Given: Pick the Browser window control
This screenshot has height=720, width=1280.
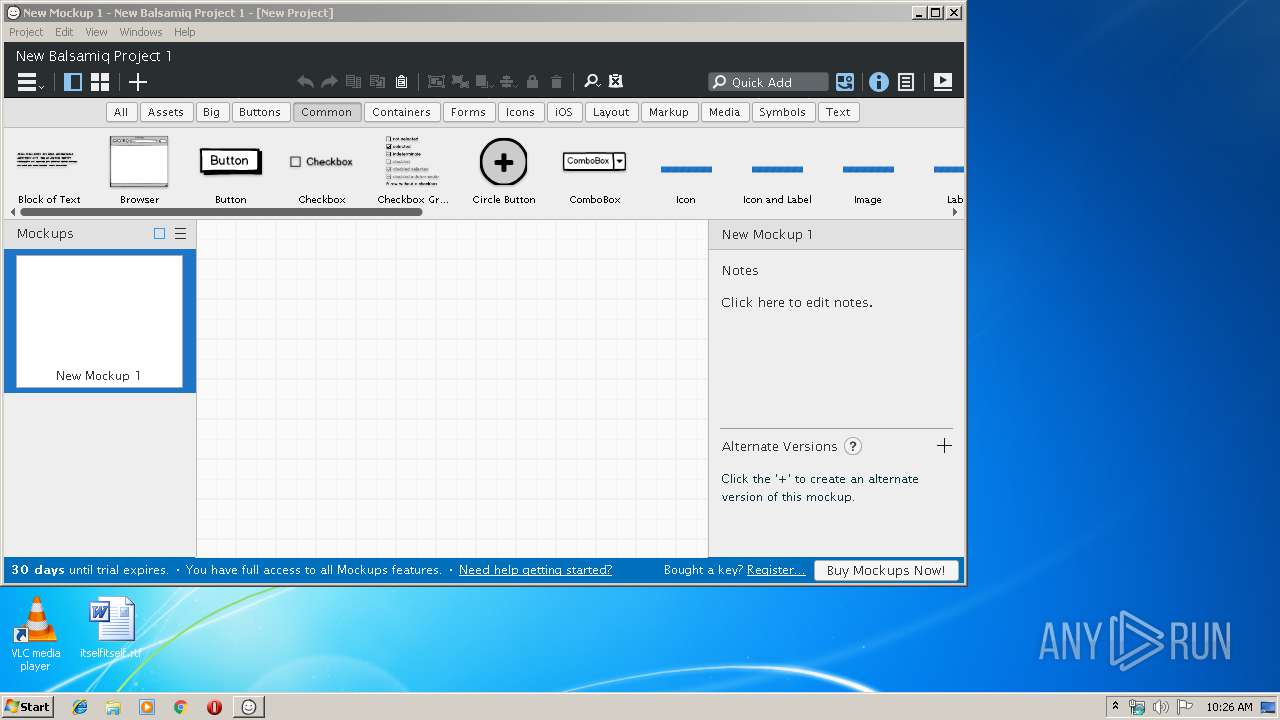Looking at the screenshot, I should click(139, 169).
